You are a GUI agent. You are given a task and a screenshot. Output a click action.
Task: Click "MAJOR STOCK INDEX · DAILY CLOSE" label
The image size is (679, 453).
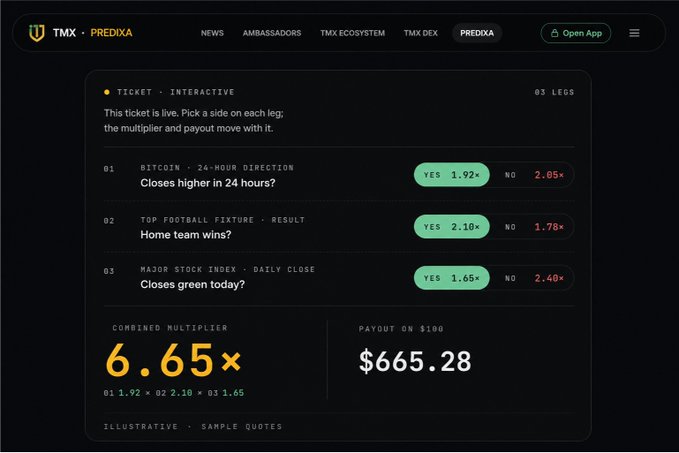228,269
